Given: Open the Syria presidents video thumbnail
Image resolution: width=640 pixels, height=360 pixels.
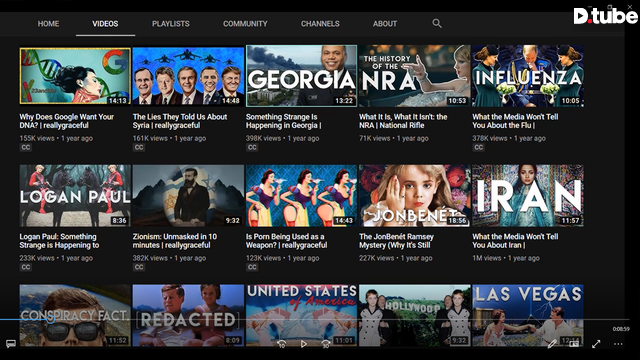Looking at the screenshot, I should tap(188, 76).
